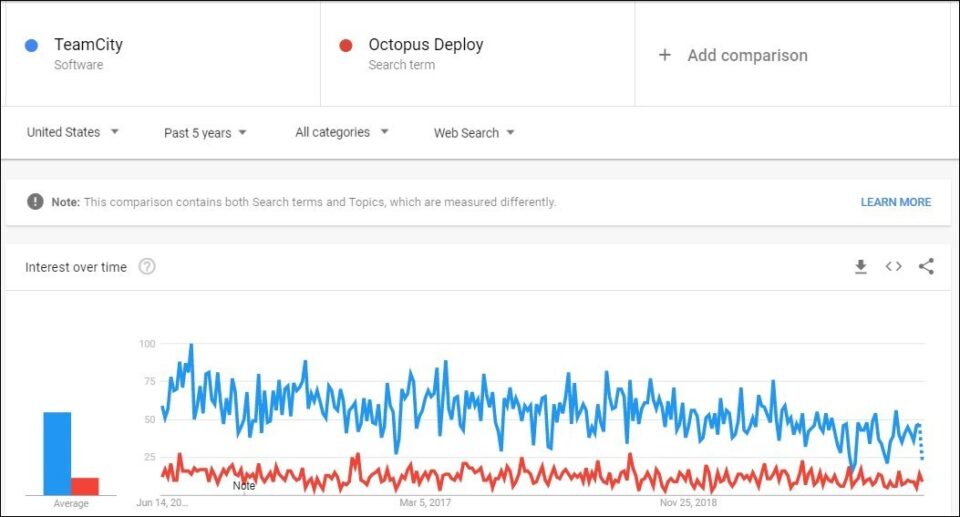Viewport: 960px width, 517px height.
Task: Click the Mar 5, 2017 axis label
Action: [x=425, y=503]
